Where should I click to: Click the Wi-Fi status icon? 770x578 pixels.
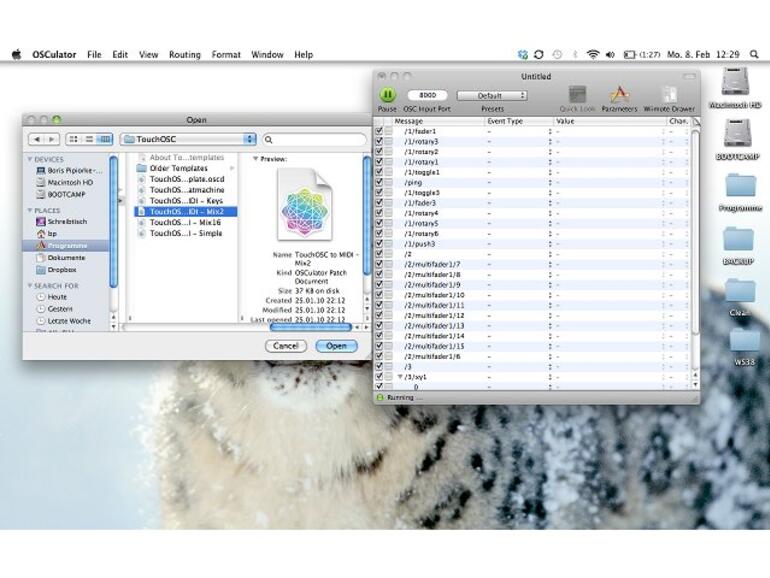pyautogui.click(x=593, y=55)
